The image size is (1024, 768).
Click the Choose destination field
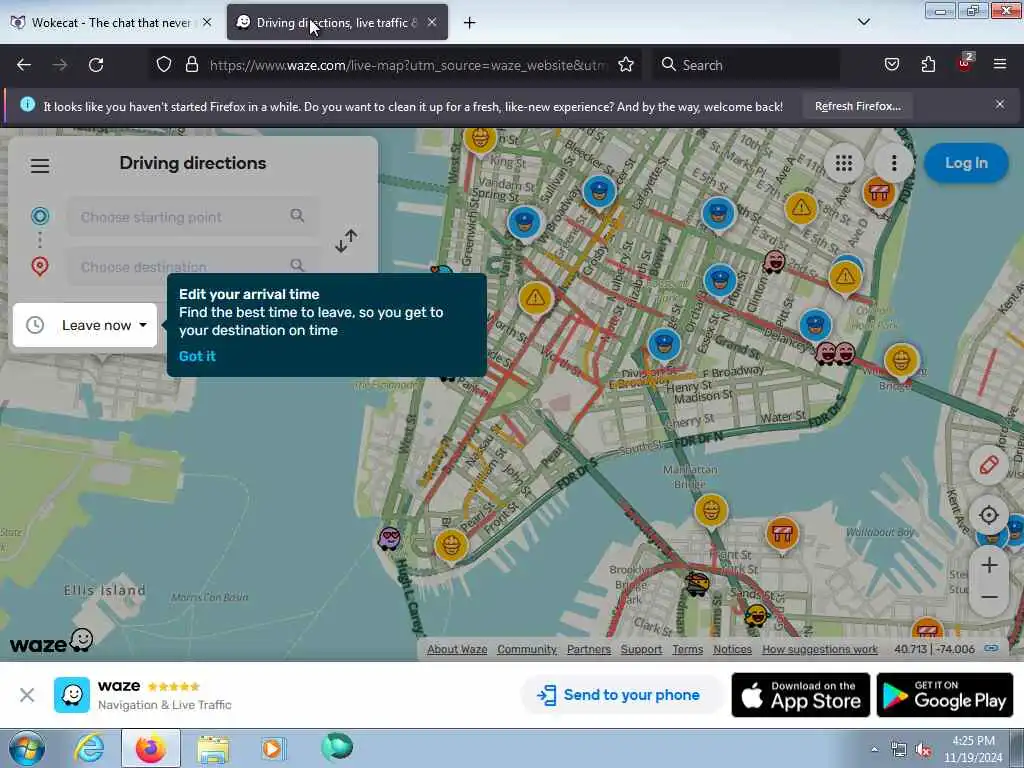[193, 266]
